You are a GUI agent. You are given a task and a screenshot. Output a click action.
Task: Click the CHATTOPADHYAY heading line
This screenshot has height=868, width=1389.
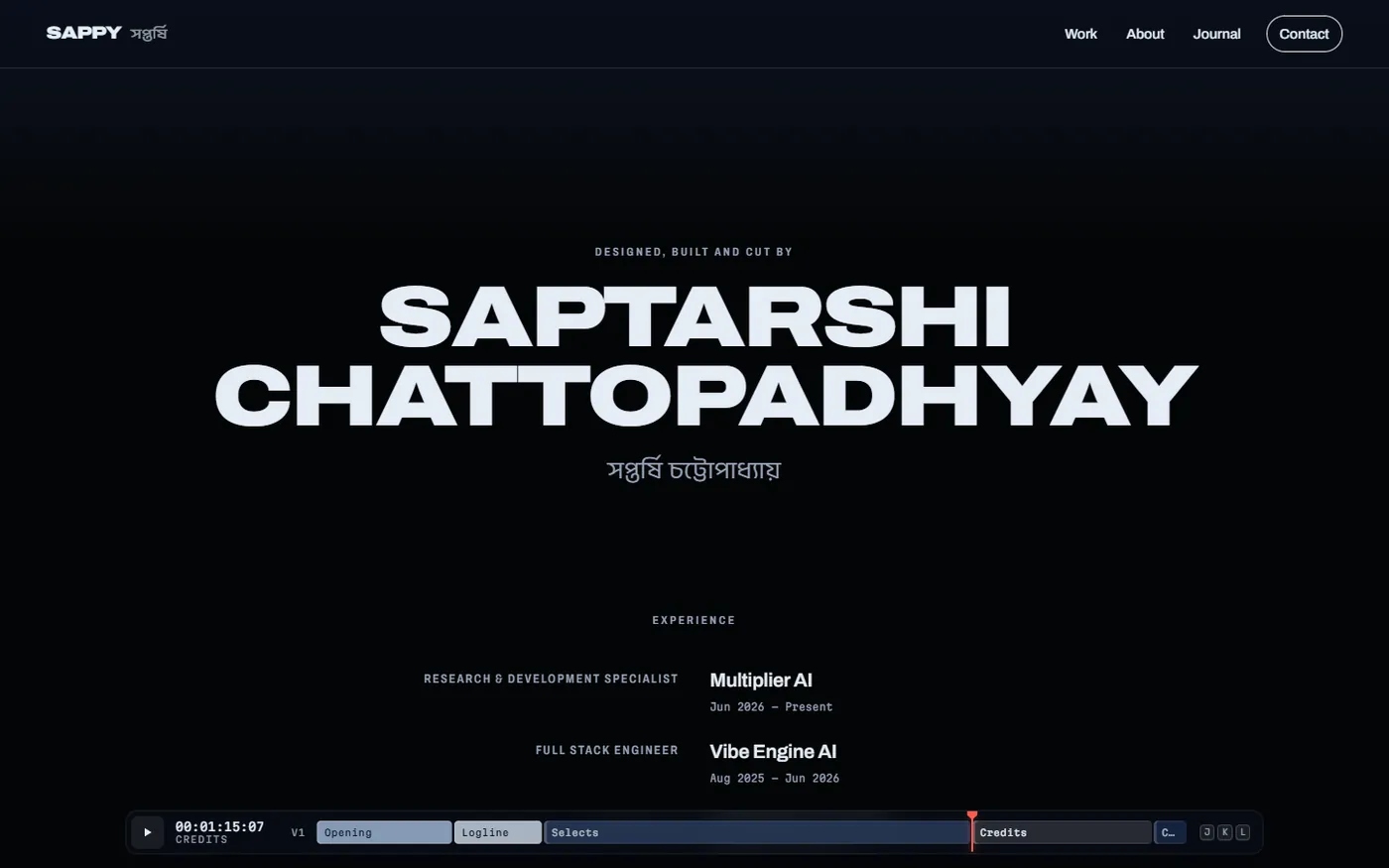tap(705, 394)
